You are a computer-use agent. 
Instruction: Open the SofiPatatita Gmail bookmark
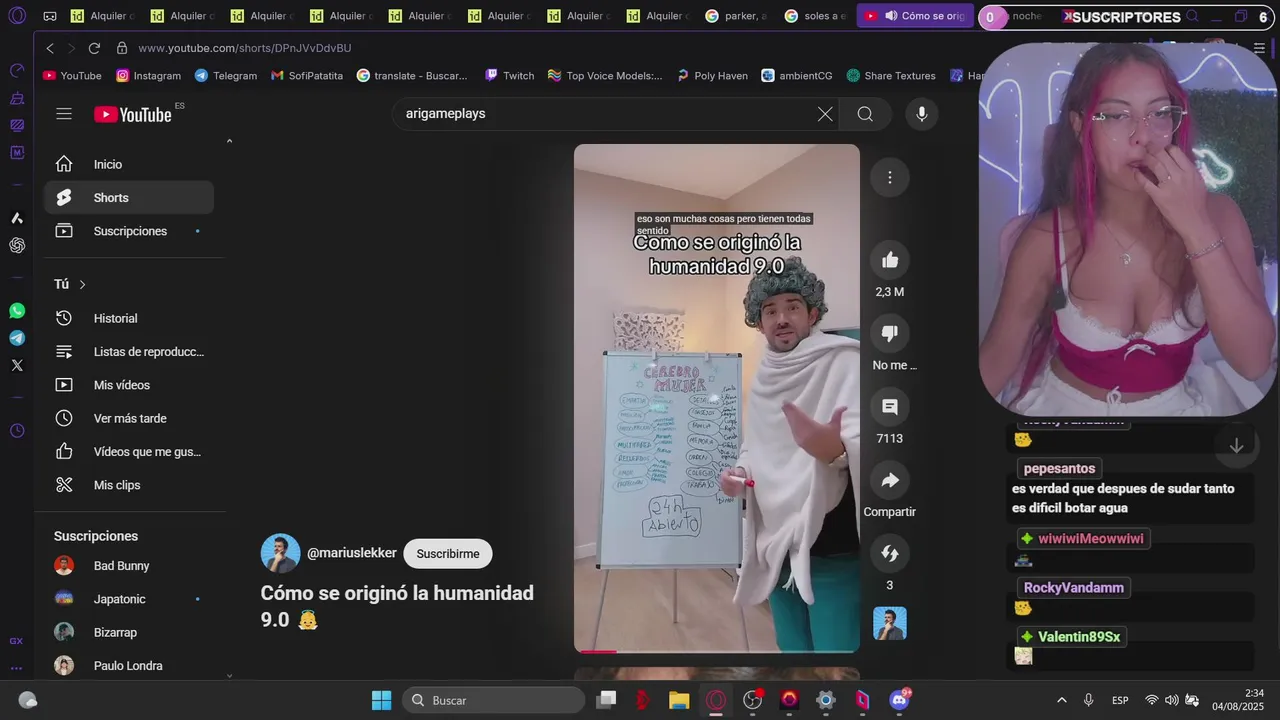click(306, 76)
